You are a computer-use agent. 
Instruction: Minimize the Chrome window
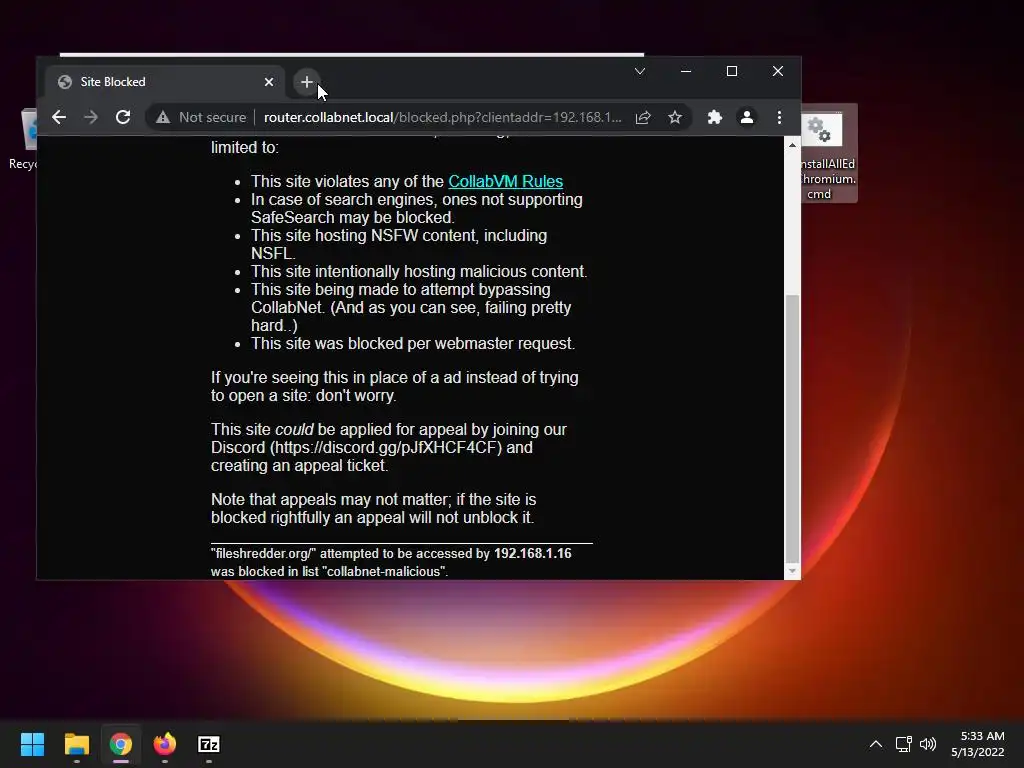(x=686, y=71)
